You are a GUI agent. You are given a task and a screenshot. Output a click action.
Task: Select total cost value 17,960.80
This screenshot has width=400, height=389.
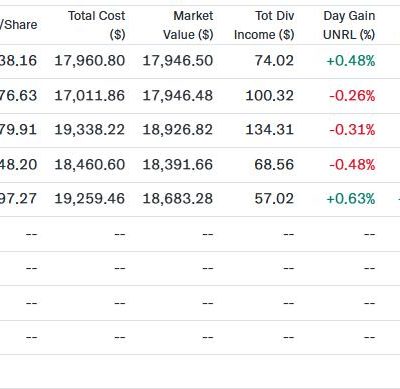tap(90, 61)
